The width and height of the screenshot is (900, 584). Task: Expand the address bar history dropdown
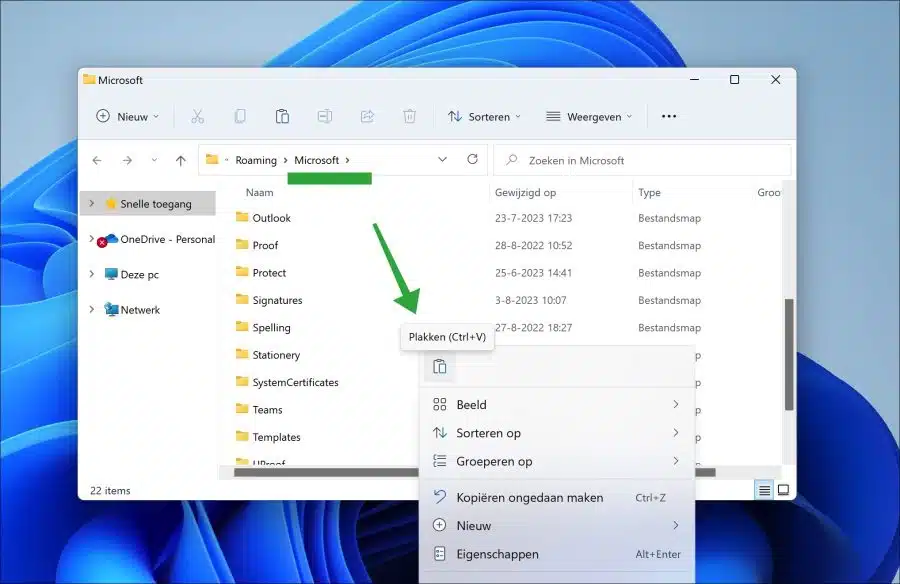pyautogui.click(x=442, y=160)
